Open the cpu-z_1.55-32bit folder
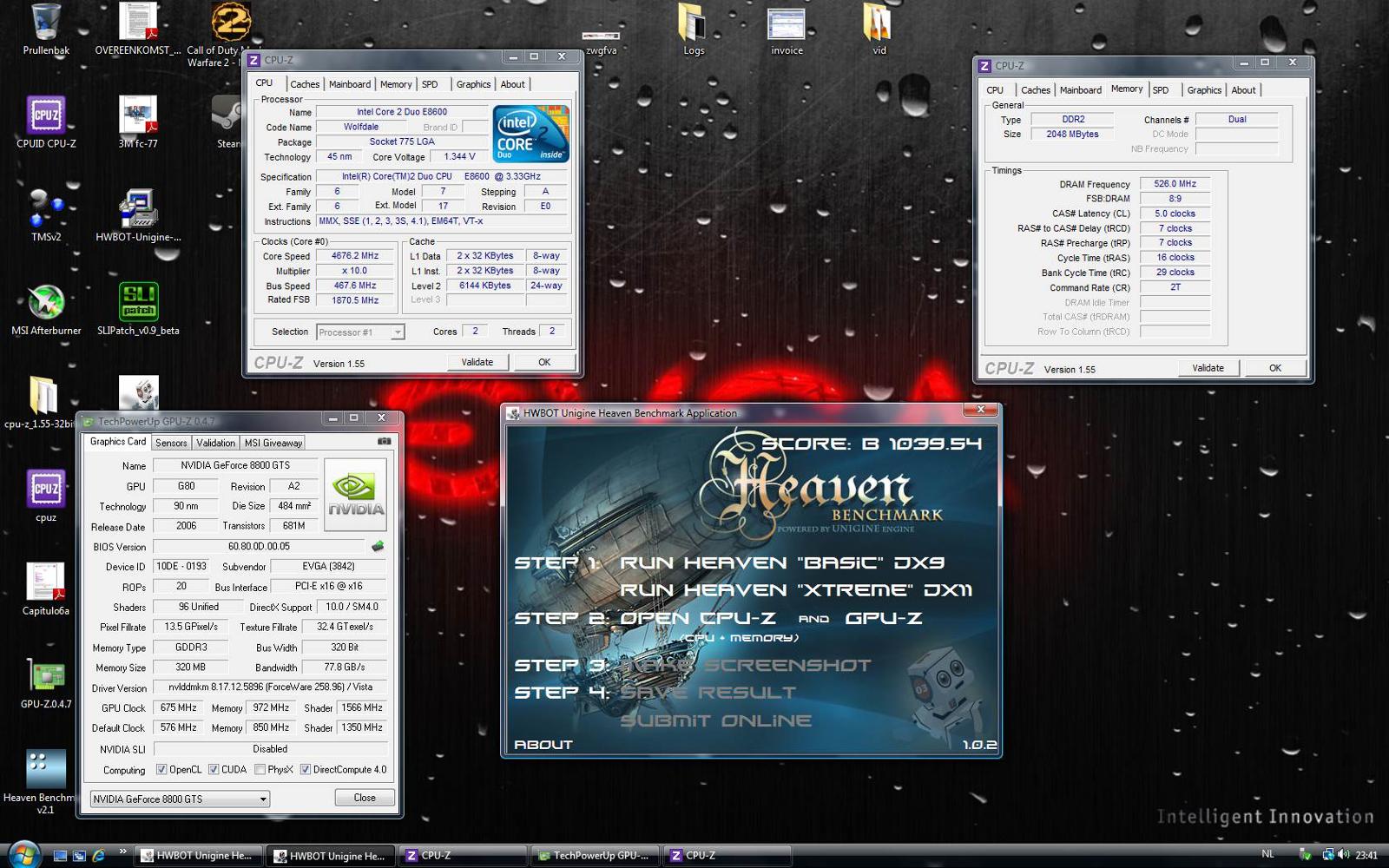 click(x=40, y=402)
